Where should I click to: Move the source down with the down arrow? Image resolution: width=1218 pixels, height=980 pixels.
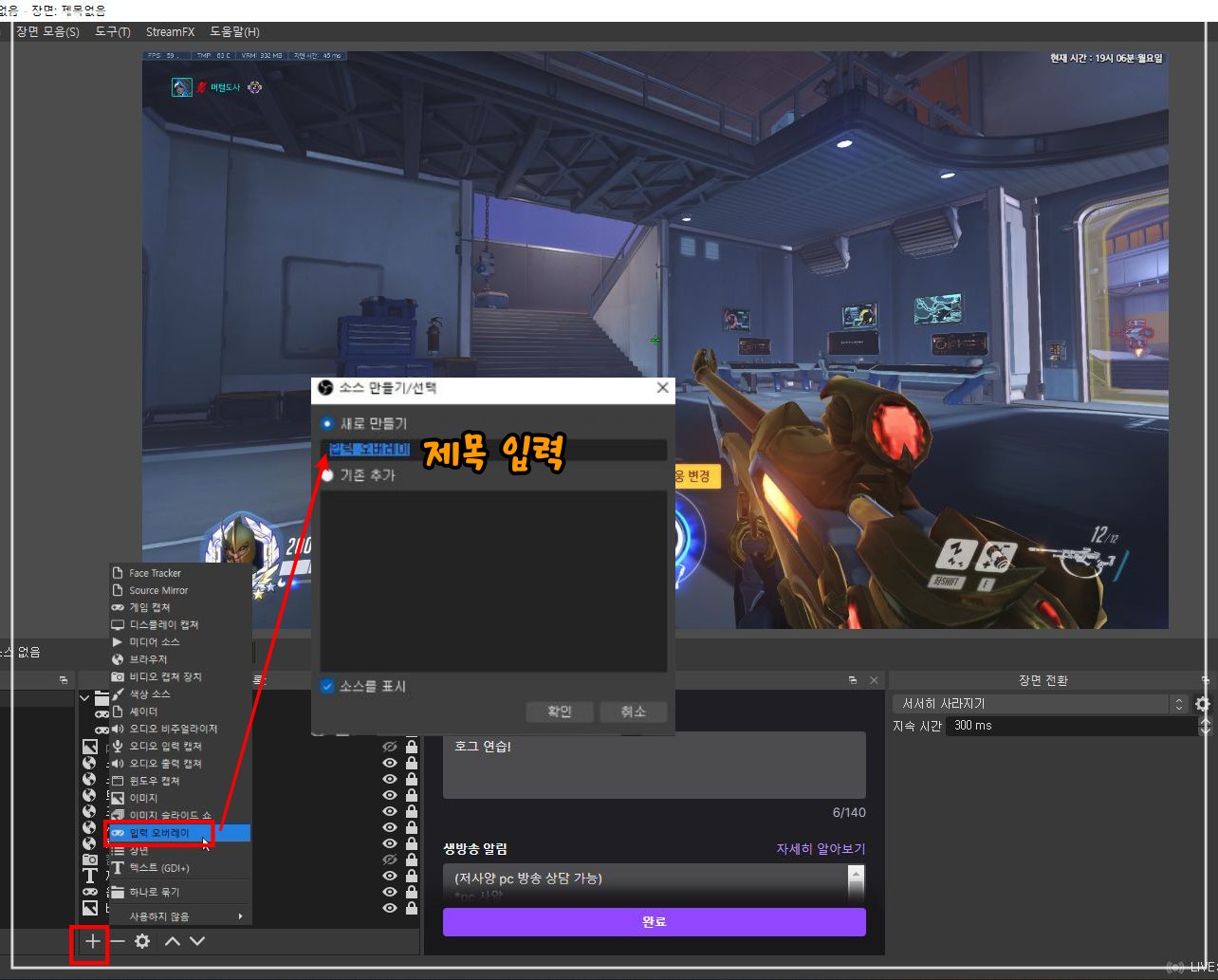[197, 941]
